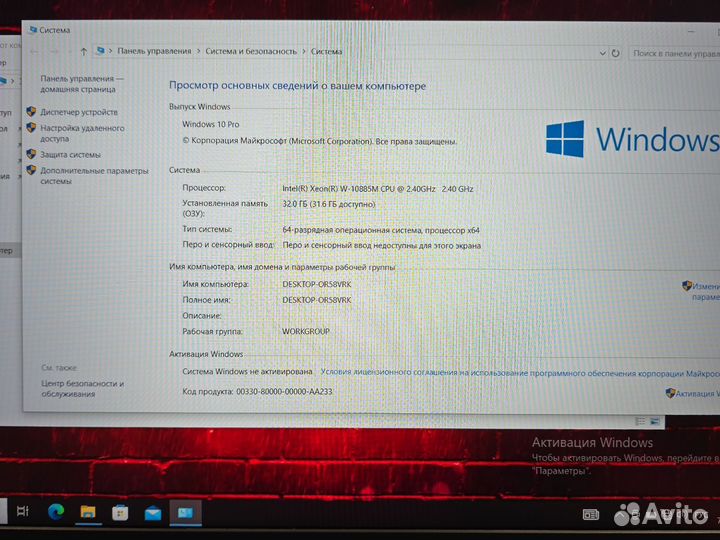Image resolution: width=720 pixels, height=540 pixels.
Task: Expand the address bar history dropdown
Action: [602, 53]
